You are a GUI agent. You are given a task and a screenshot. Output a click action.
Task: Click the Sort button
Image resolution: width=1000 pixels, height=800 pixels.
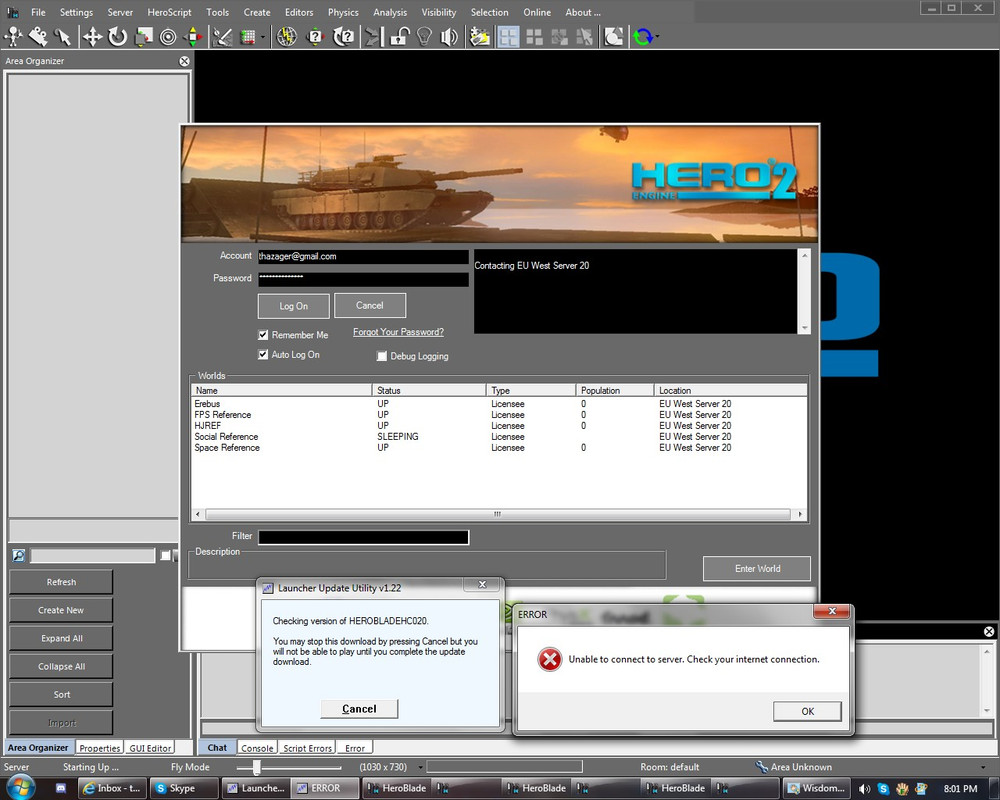coord(61,694)
